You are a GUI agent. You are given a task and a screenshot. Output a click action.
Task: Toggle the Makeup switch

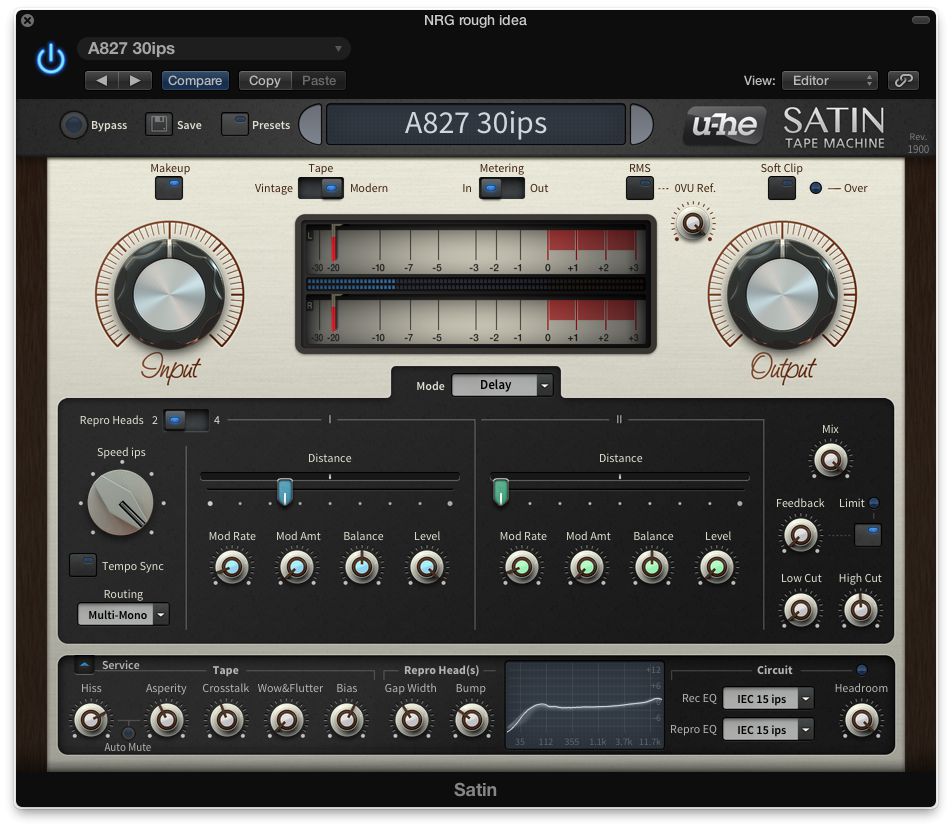point(169,188)
